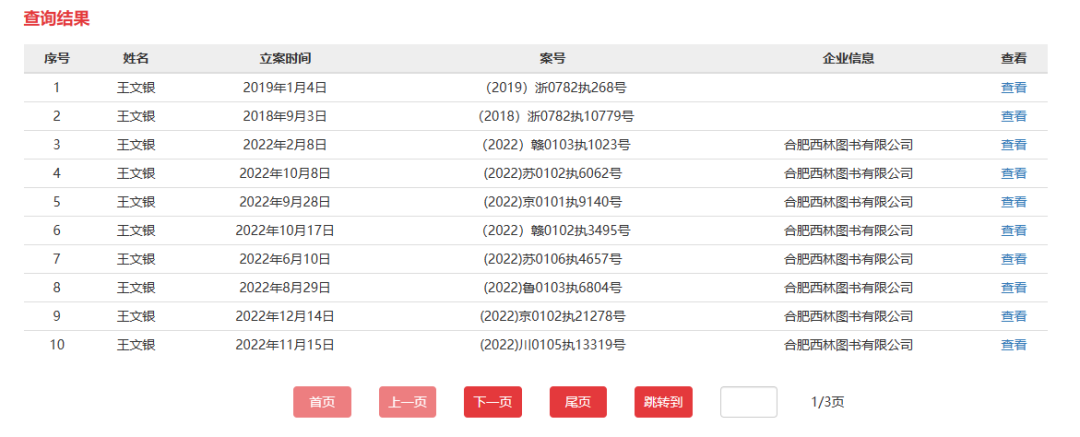Click the 立案时间 column header
Image resolution: width=1080 pixels, height=437 pixels.
[x=285, y=58]
